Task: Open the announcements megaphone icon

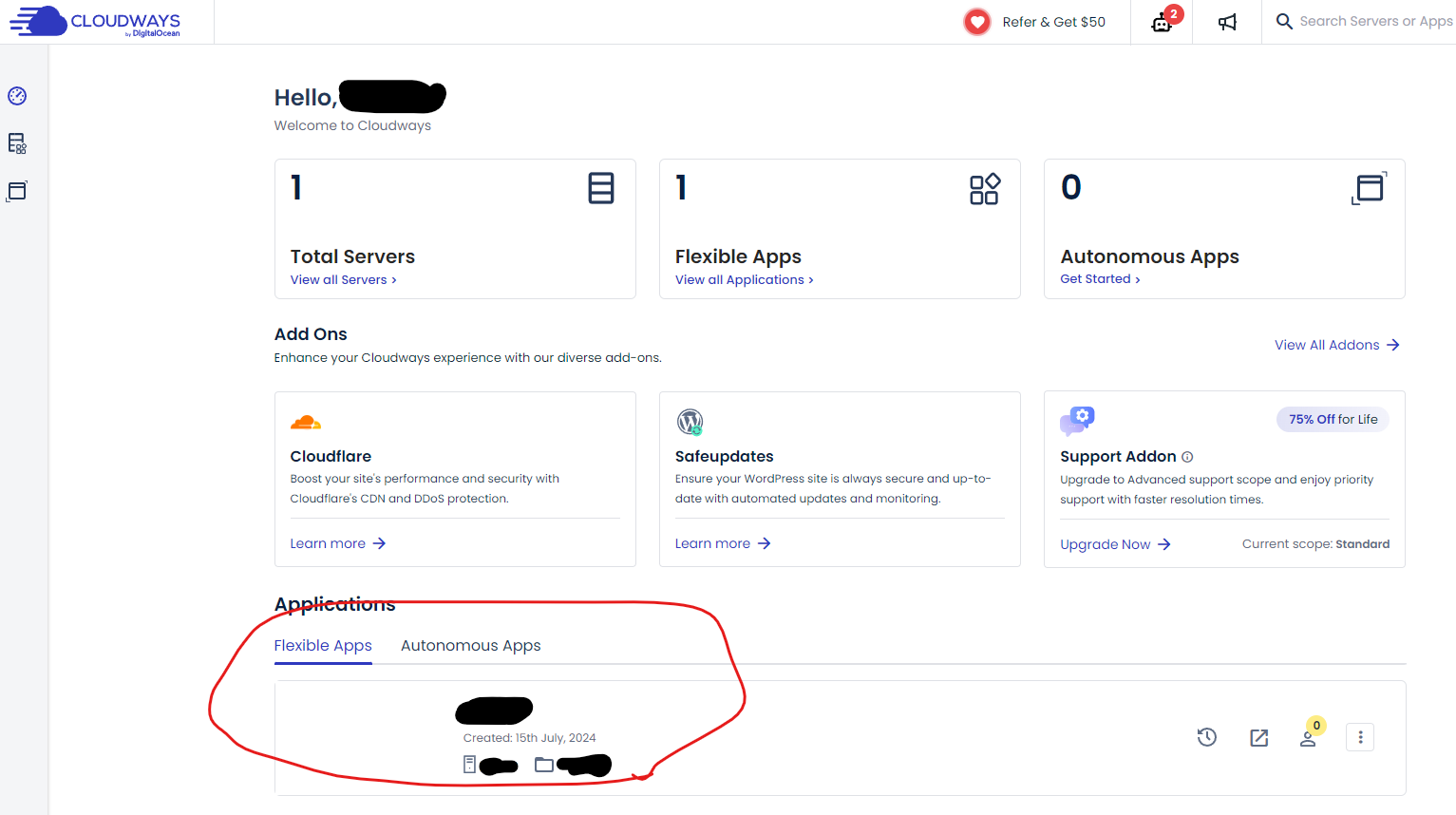Action: 1227,22
